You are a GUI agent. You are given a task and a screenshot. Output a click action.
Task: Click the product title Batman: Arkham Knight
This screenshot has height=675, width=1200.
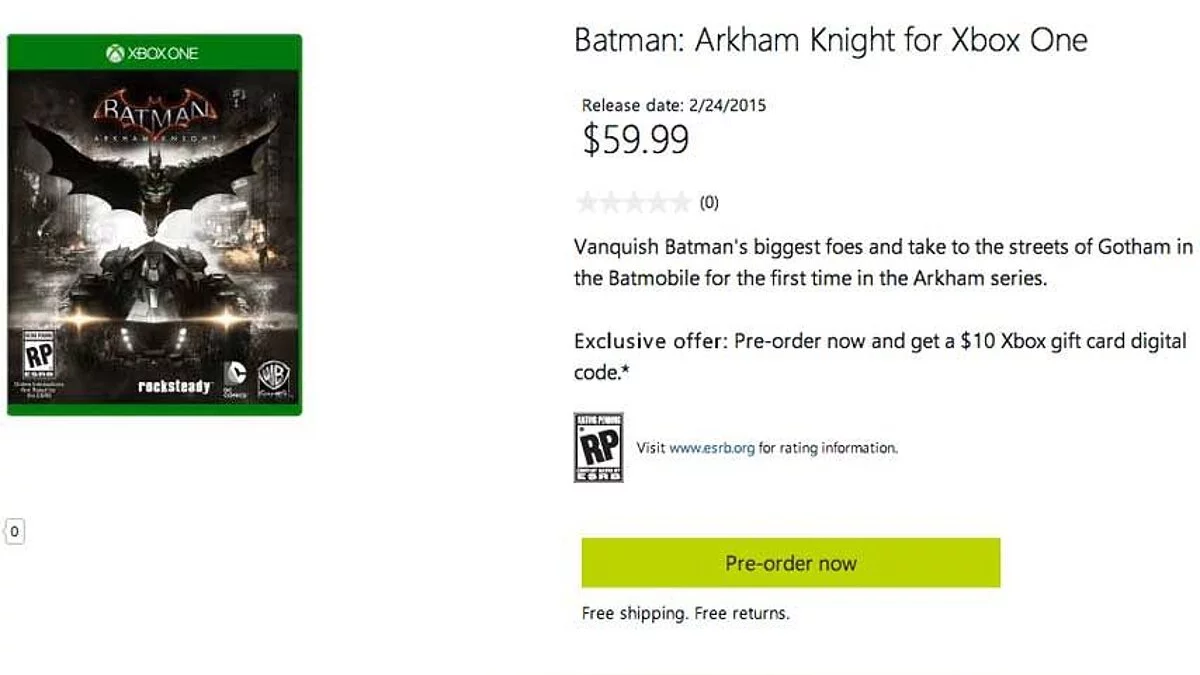(x=830, y=41)
